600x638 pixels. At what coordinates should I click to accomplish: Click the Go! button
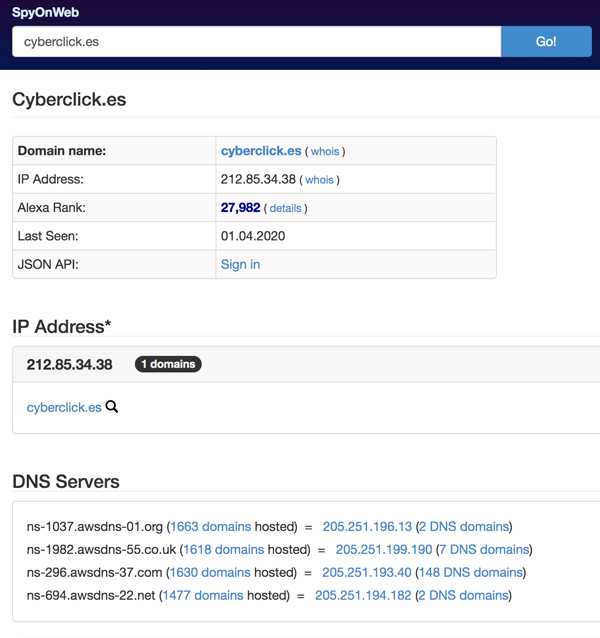point(546,42)
